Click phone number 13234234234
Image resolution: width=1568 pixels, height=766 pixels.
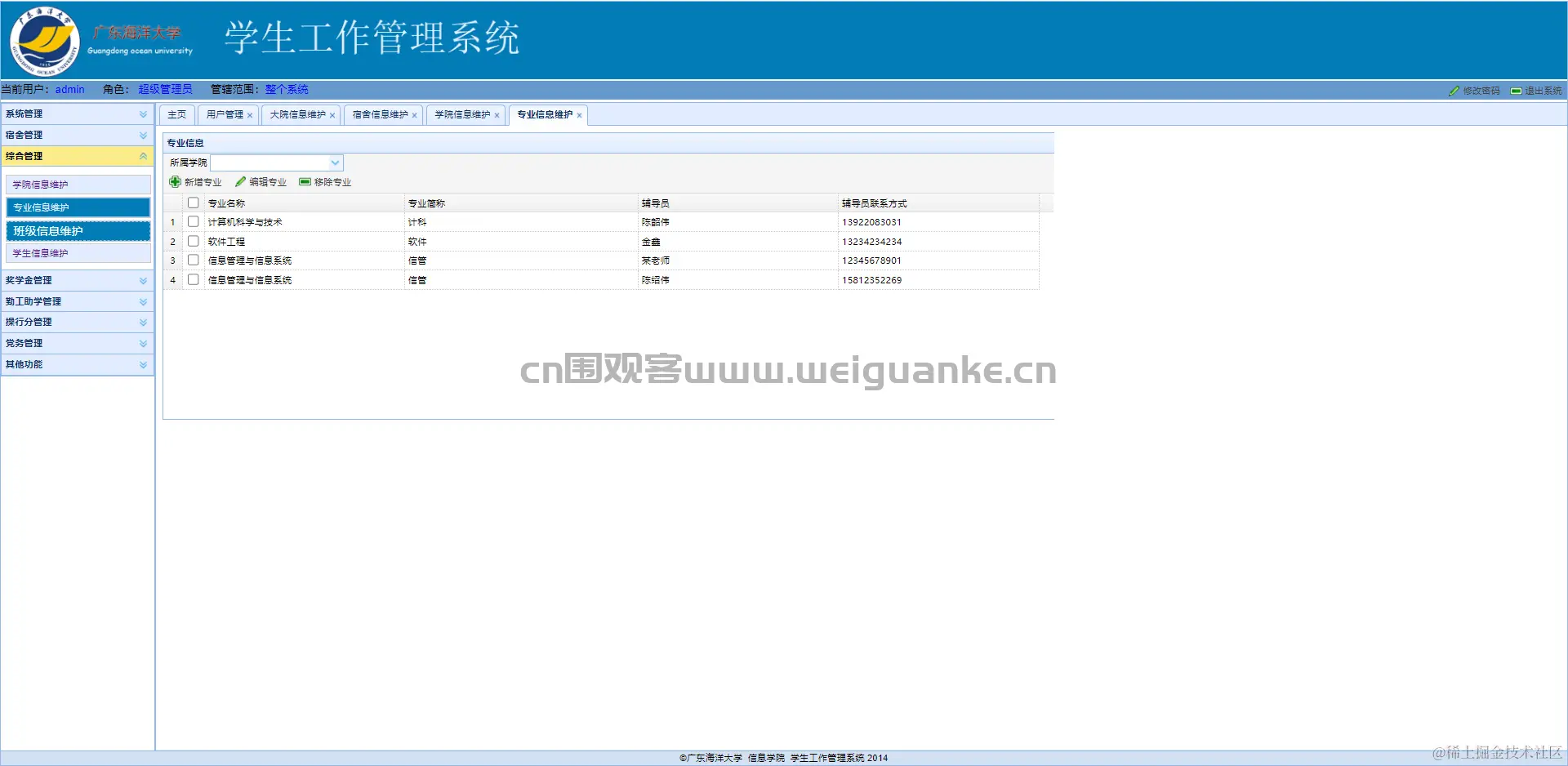click(x=871, y=242)
